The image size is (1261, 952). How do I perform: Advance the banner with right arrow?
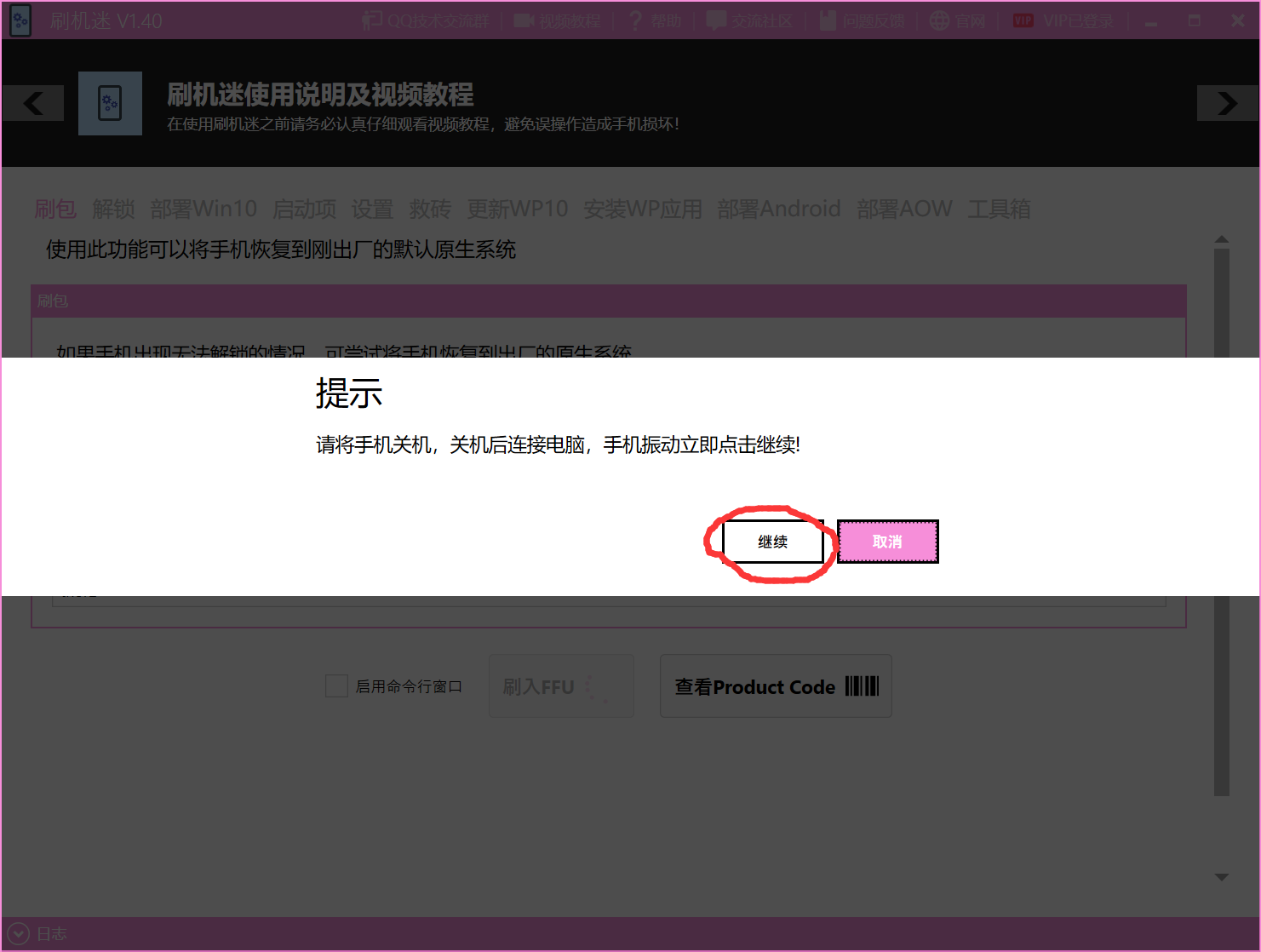tap(1227, 103)
